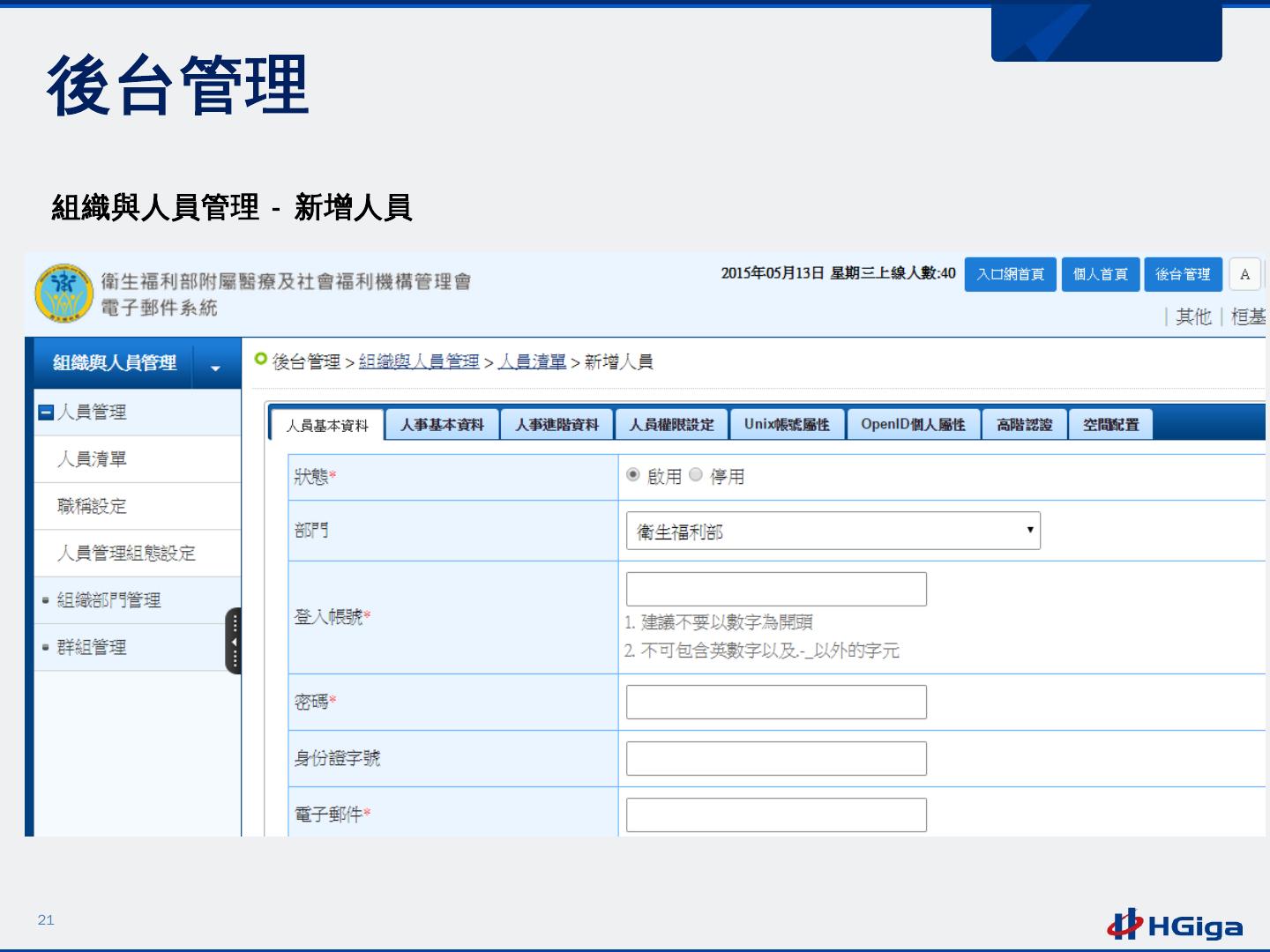The image size is (1270, 952).
Task: Collapse the 人員管理 tree section
Action: (47, 412)
